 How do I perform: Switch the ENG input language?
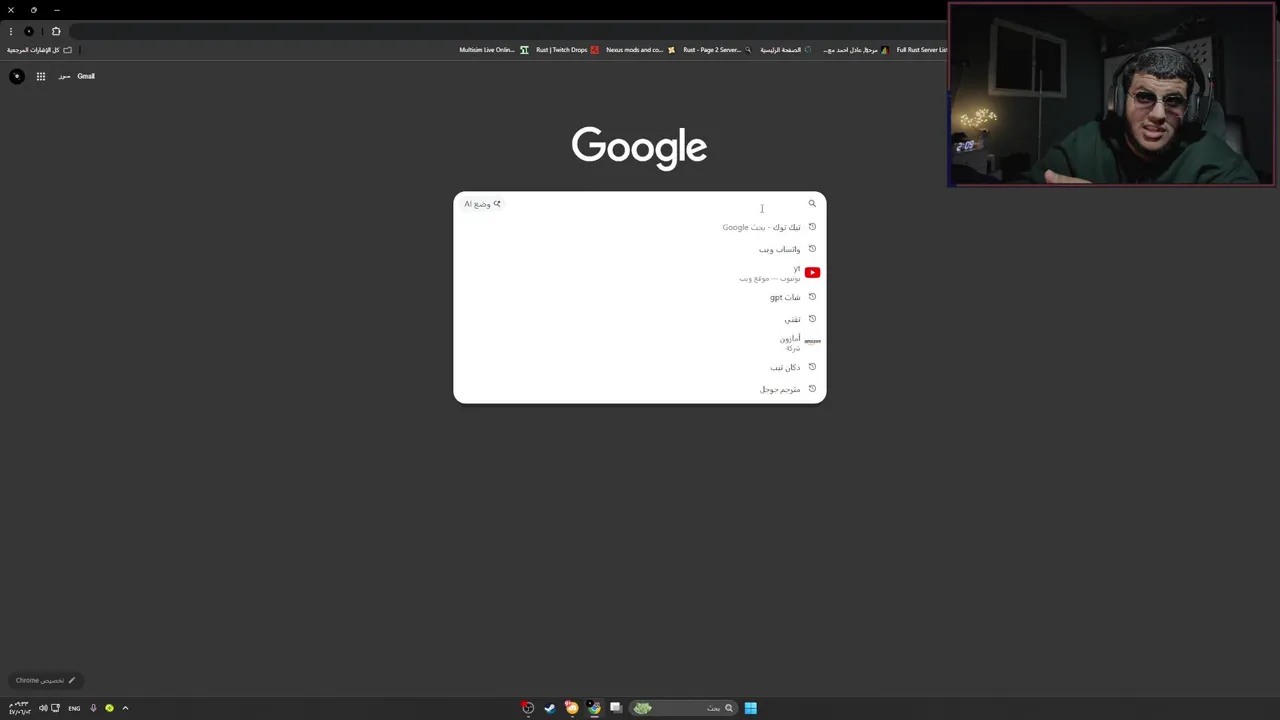74,708
